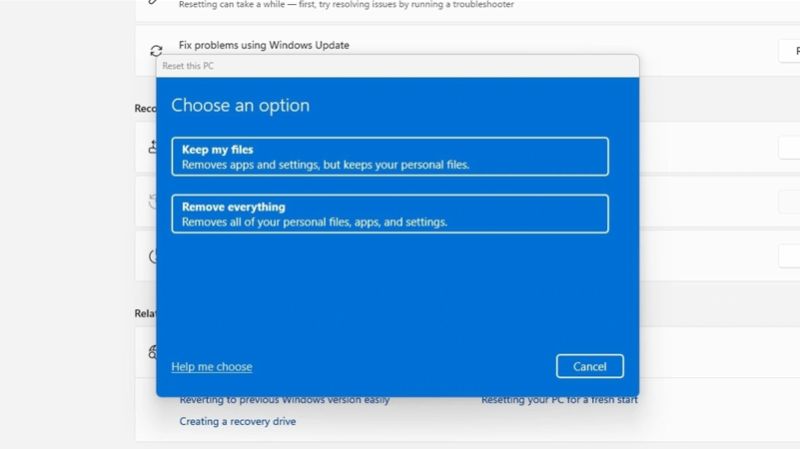Click Fix problems using Windows Update icon
800x449 pixels.
click(156, 51)
